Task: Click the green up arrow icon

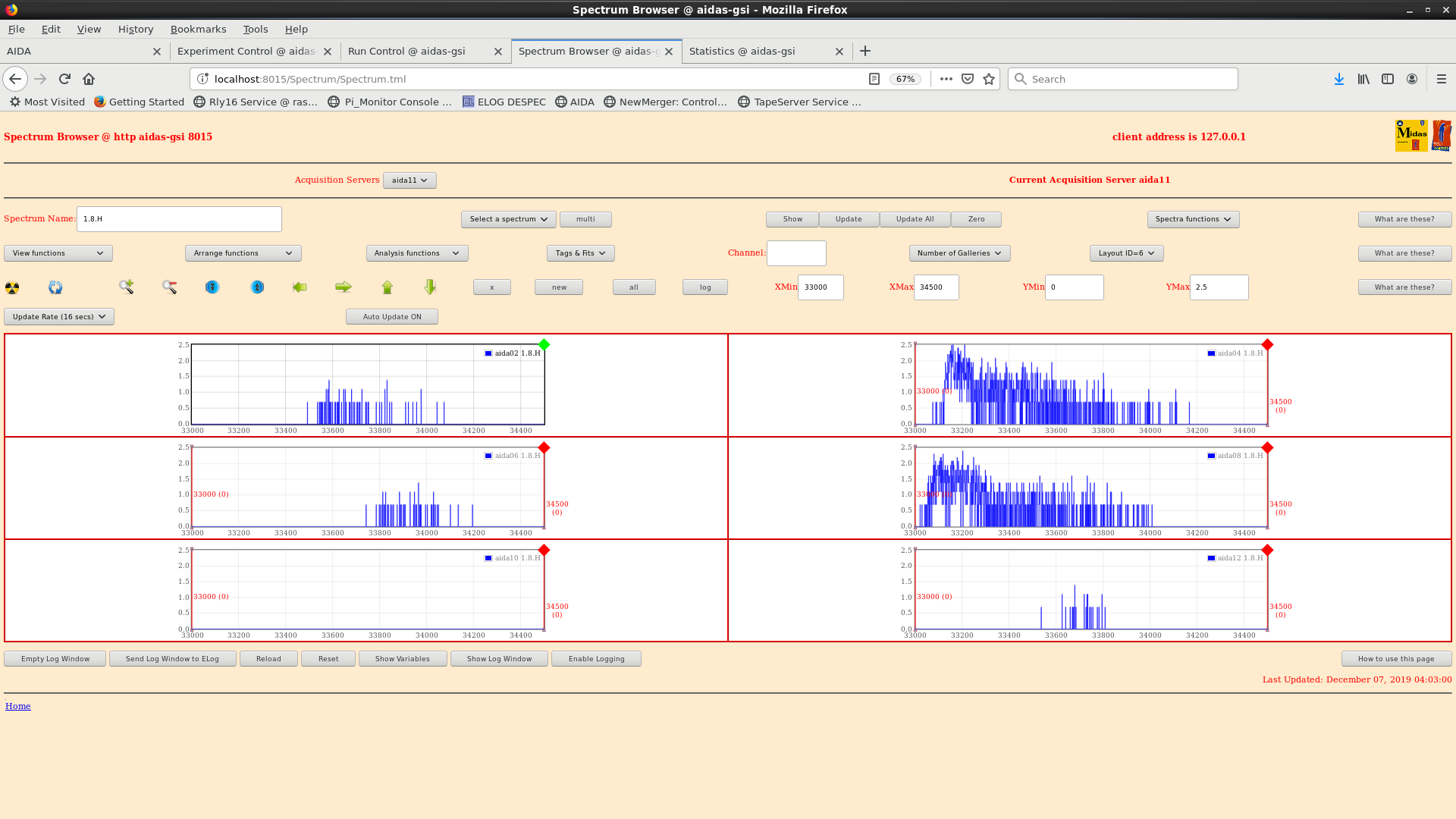Action: [x=388, y=287]
